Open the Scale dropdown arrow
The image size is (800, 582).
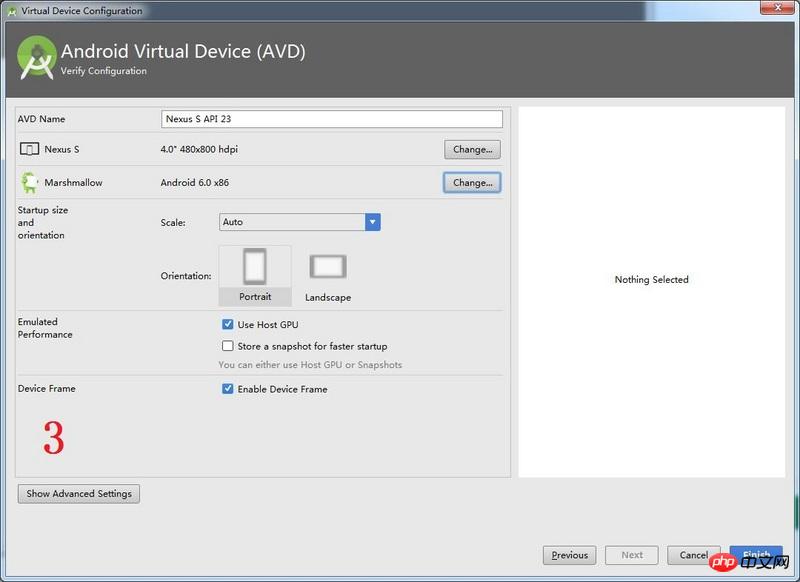(372, 222)
